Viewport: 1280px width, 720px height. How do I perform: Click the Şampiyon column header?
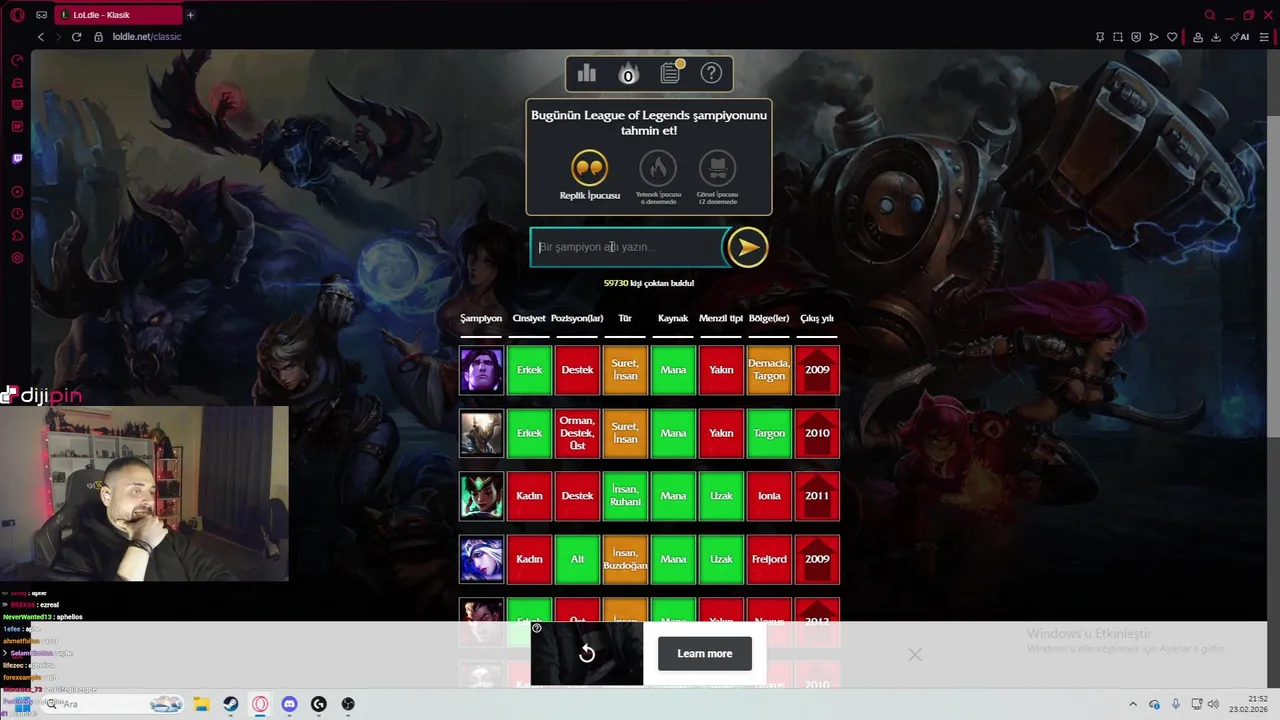click(481, 318)
